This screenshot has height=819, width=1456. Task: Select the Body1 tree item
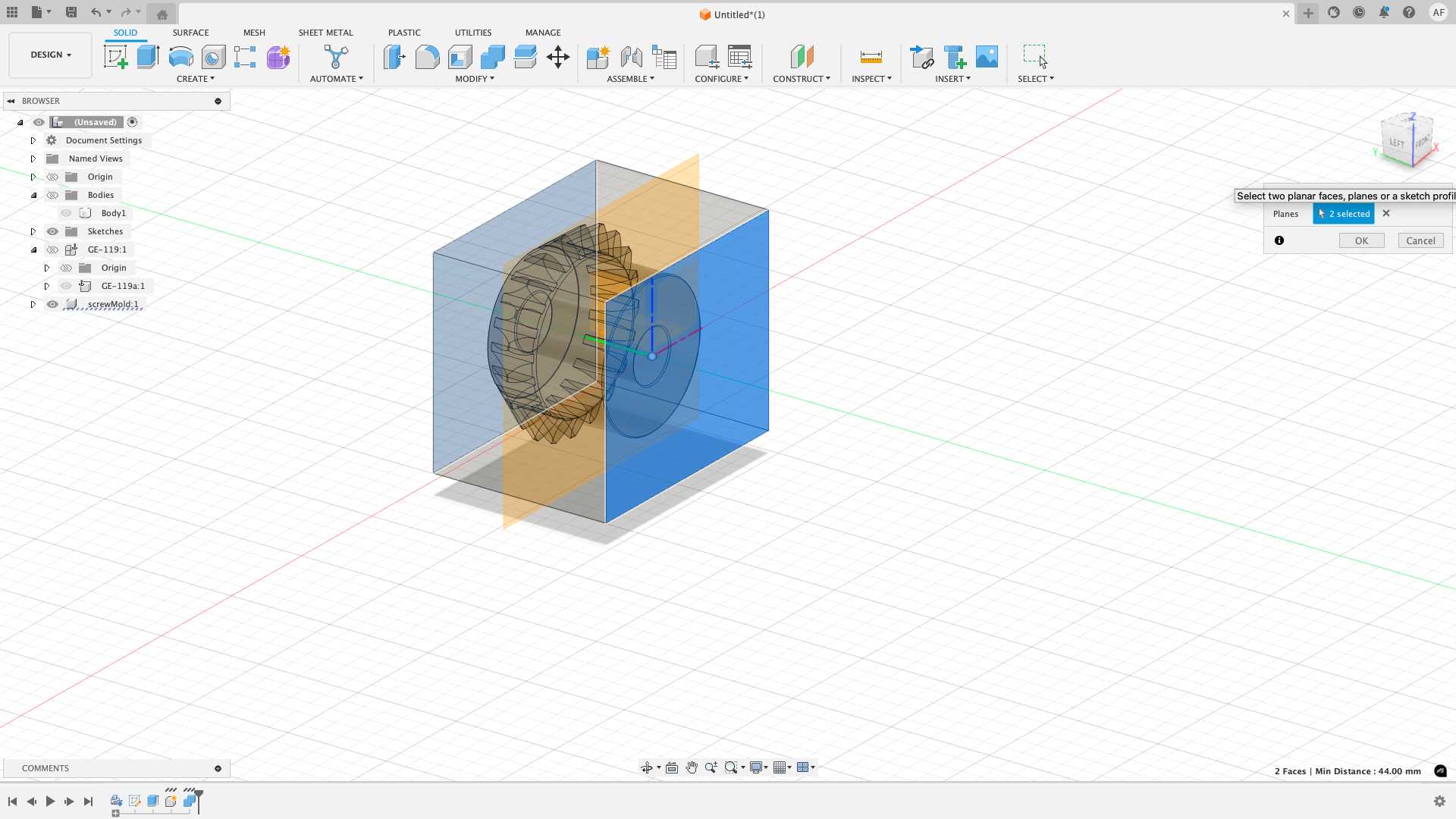[x=113, y=213]
